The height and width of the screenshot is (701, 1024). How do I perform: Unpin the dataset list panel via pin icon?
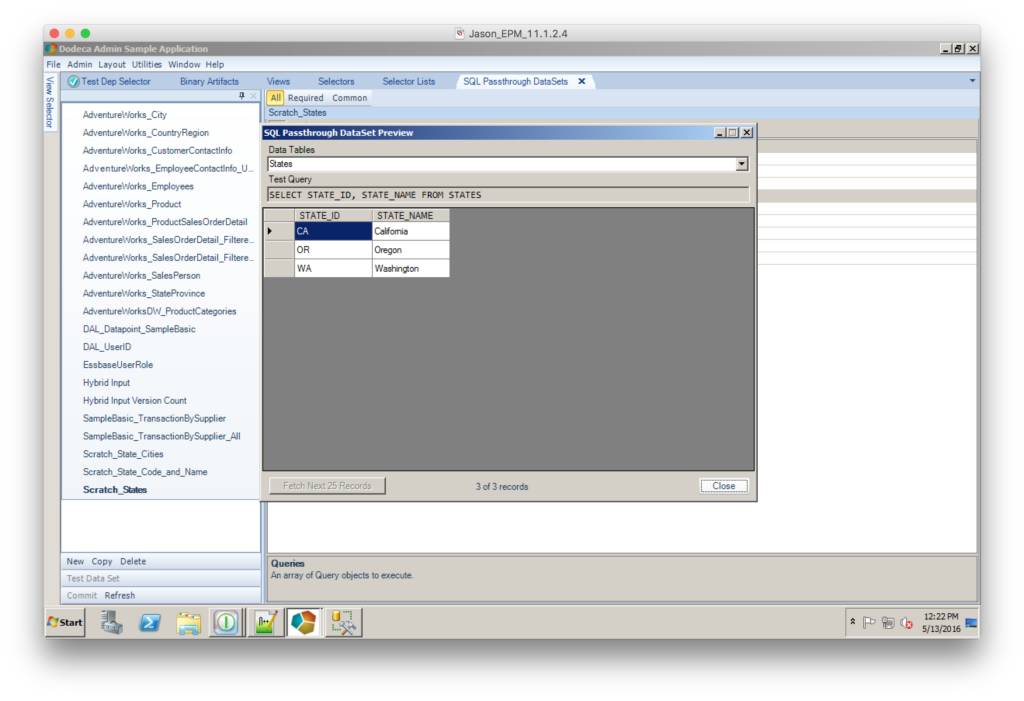pos(243,96)
